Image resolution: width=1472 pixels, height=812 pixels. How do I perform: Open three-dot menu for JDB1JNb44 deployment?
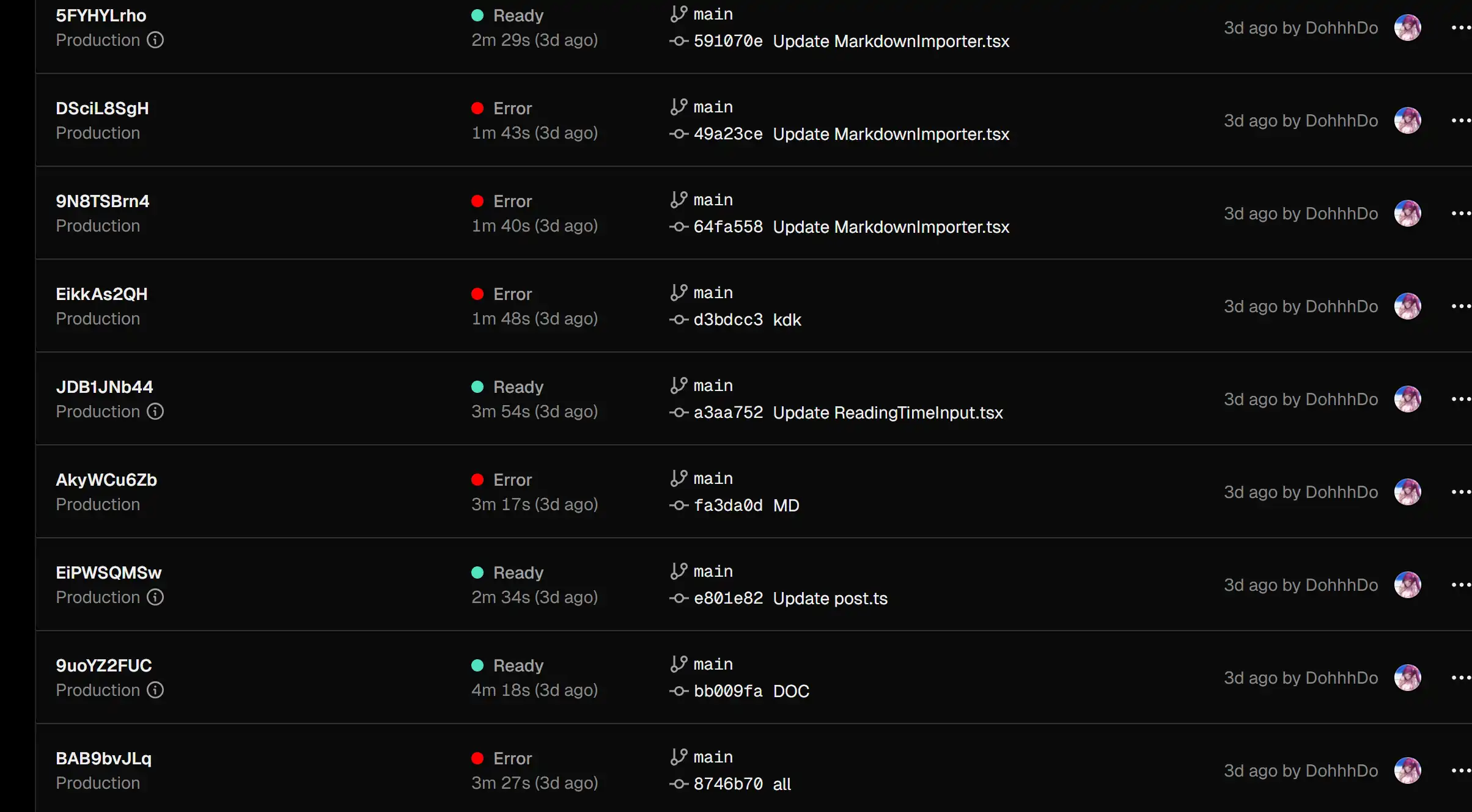click(x=1460, y=399)
